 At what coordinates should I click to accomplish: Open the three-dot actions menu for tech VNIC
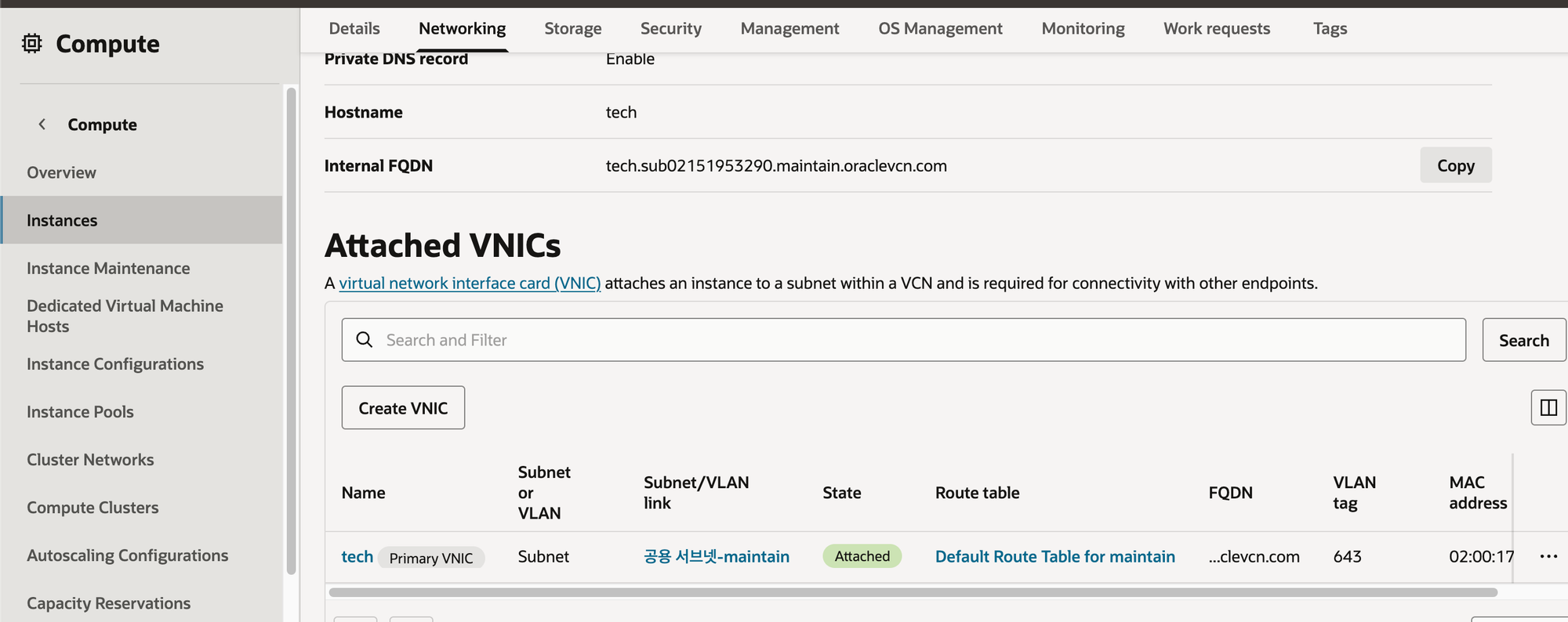1548,556
